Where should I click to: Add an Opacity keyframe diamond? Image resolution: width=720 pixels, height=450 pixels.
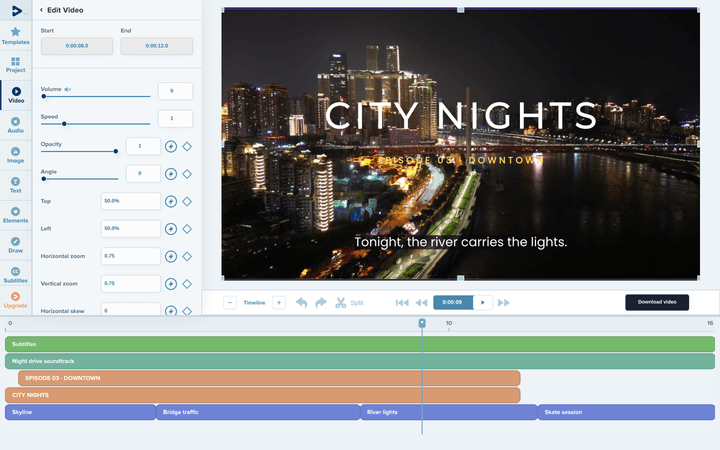(187, 146)
